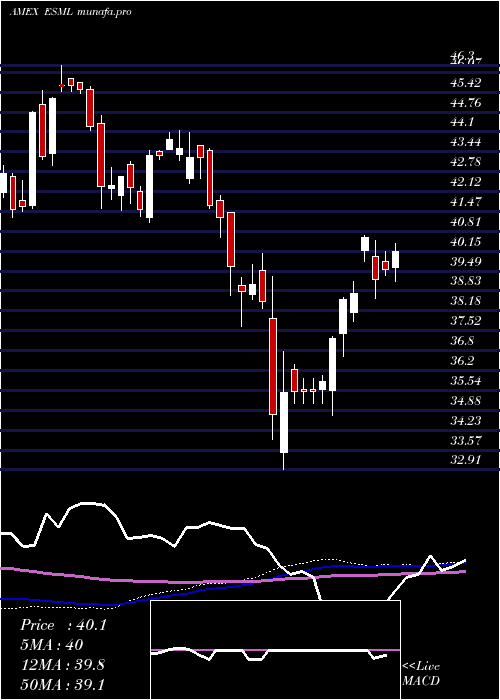500x700 pixels.
Task: Select the 33.57 price axis label
Action: tap(465, 440)
